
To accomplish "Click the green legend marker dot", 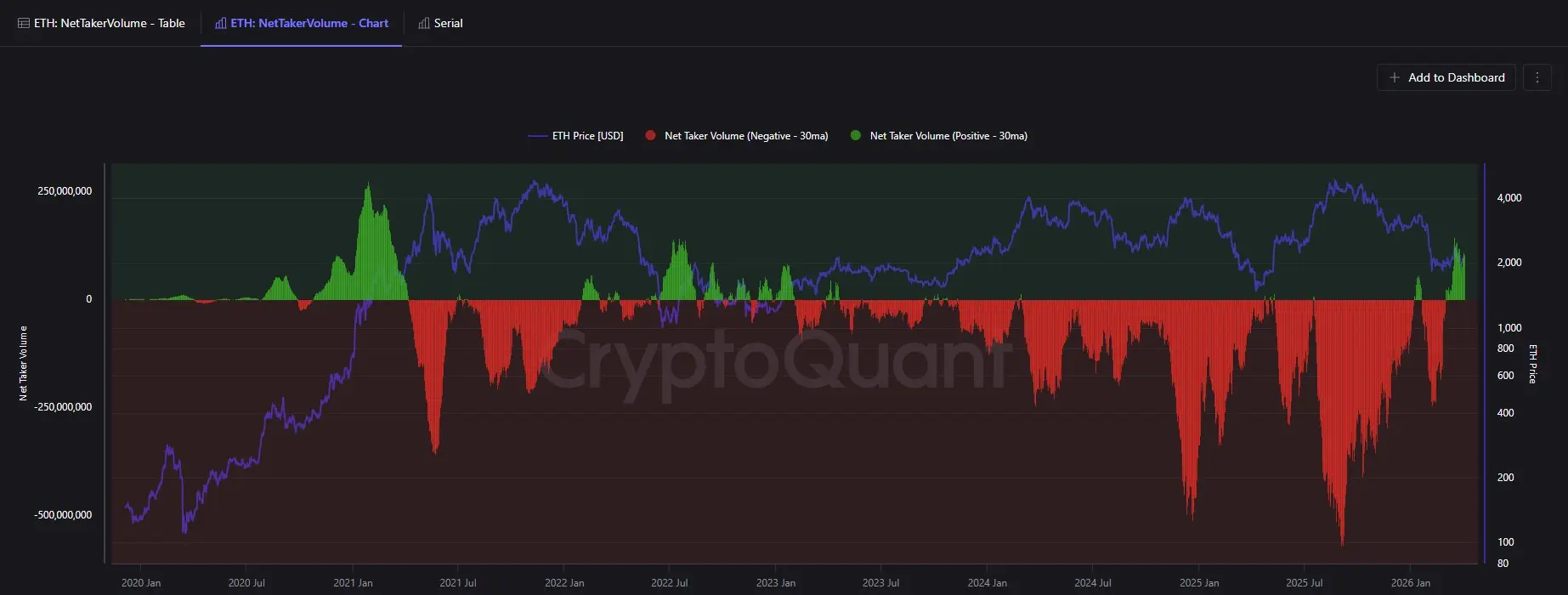I will pyautogui.click(x=856, y=136).
